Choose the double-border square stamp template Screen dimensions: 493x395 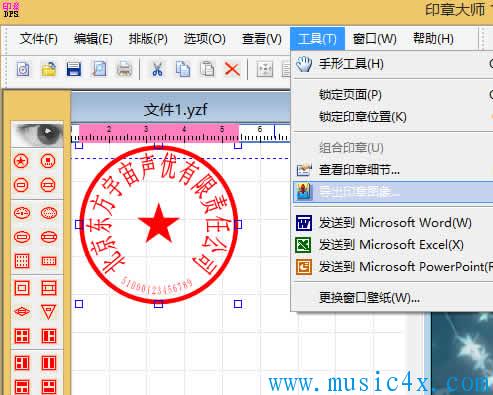click(x=22, y=288)
